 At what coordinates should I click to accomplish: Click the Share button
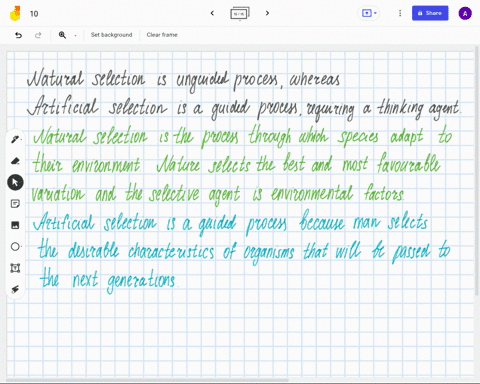point(430,13)
